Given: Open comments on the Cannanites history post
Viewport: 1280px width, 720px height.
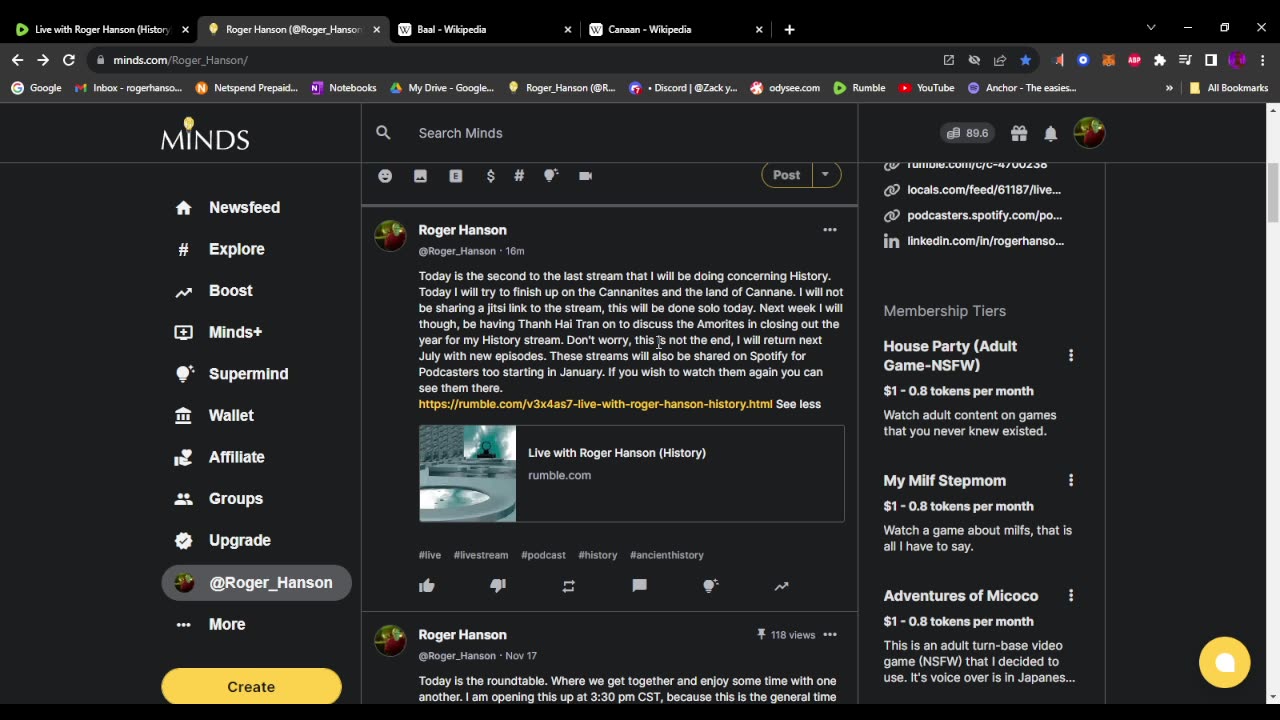Looking at the screenshot, I should [640, 586].
